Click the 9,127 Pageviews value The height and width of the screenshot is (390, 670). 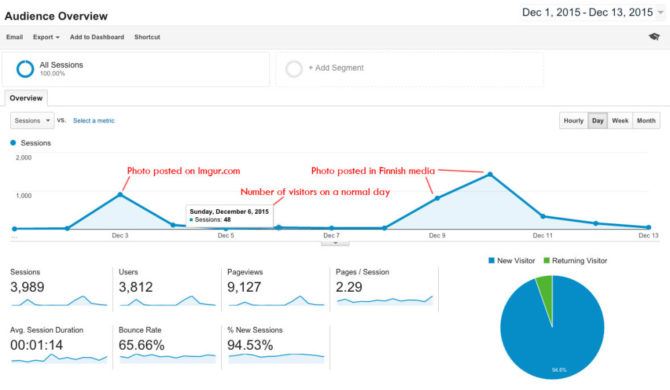tap(244, 287)
